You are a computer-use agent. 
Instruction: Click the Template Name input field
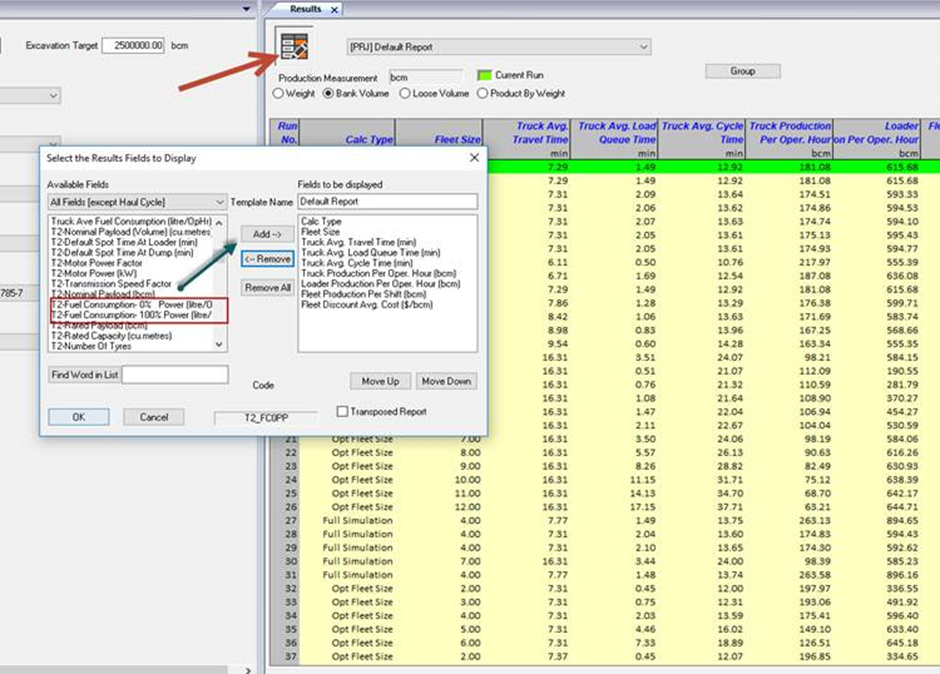[x=387, y=201]
